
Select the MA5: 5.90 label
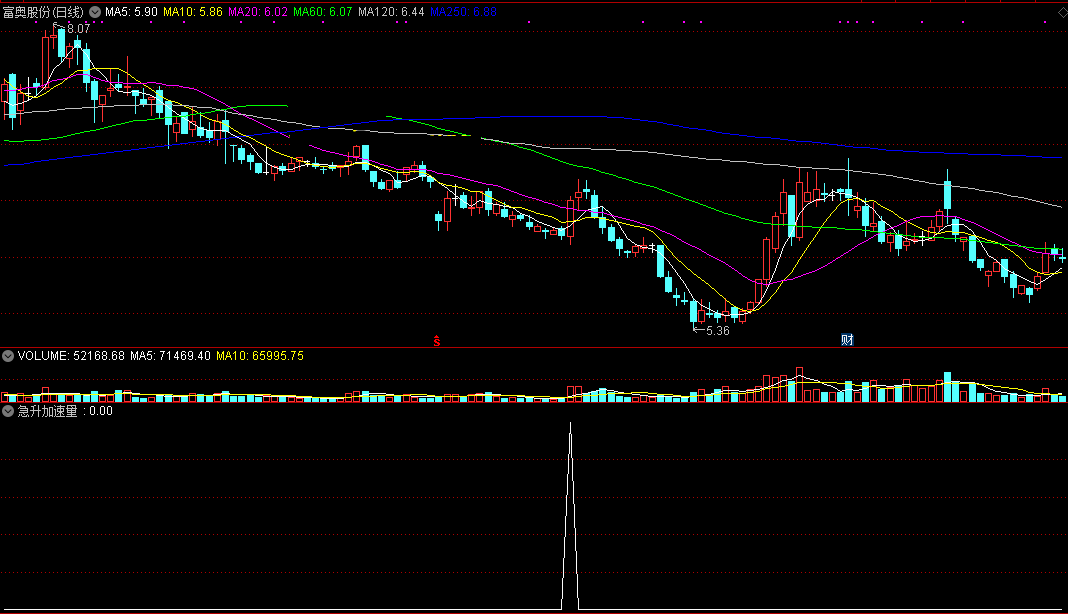point(131,12)
